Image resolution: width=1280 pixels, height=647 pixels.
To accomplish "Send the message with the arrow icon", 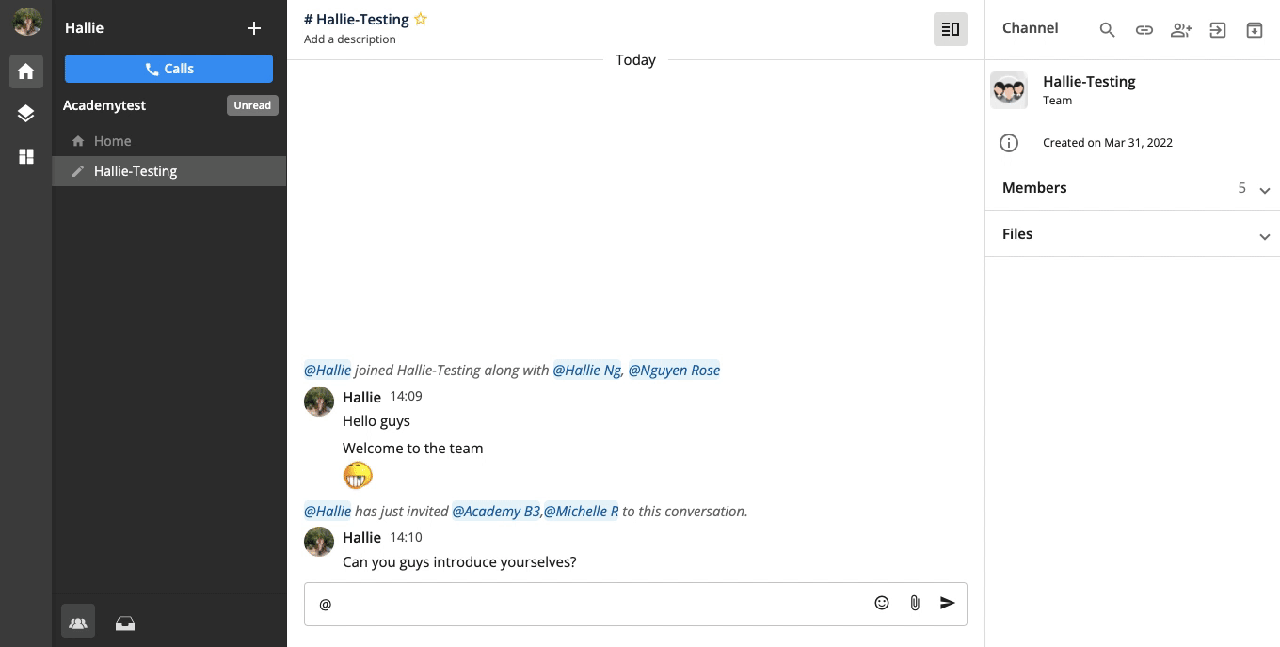I will click(947, 603).
